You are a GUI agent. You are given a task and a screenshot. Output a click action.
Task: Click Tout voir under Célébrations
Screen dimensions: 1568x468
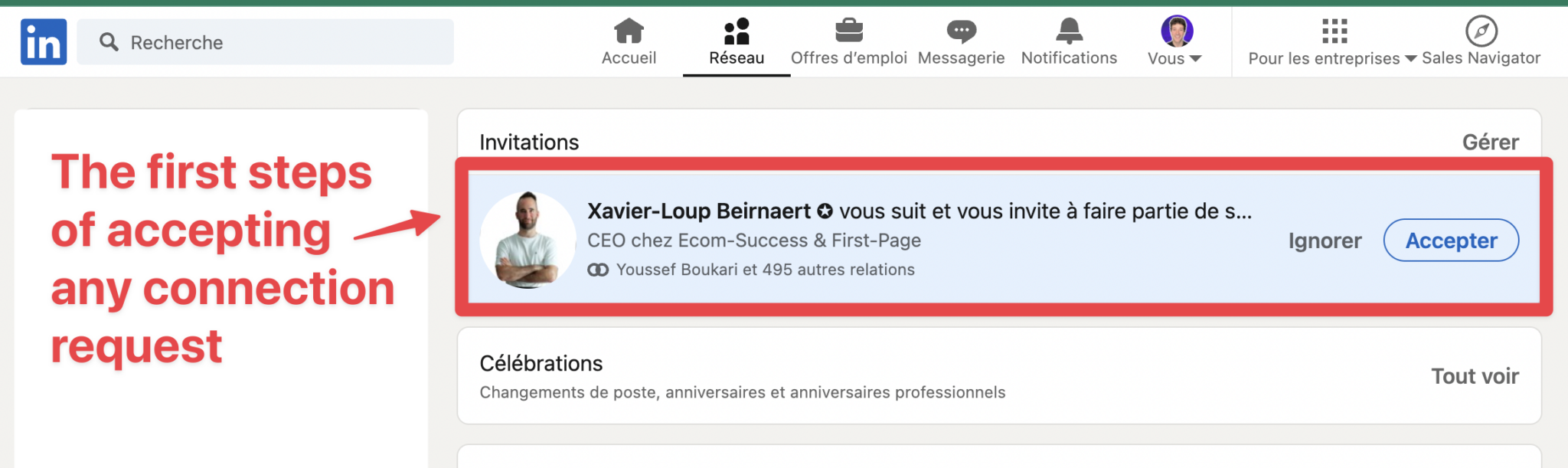pos(1475,376)
